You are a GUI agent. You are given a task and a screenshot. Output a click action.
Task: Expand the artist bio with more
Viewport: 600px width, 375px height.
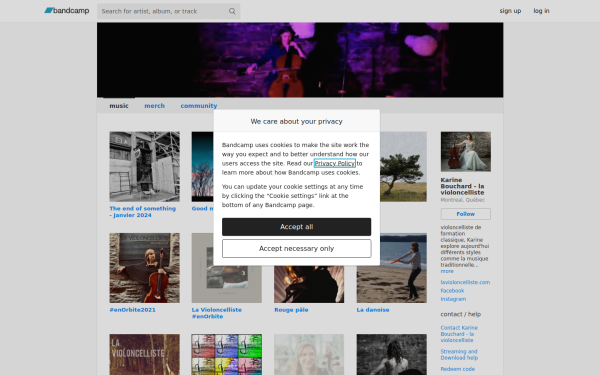[447, 271]
